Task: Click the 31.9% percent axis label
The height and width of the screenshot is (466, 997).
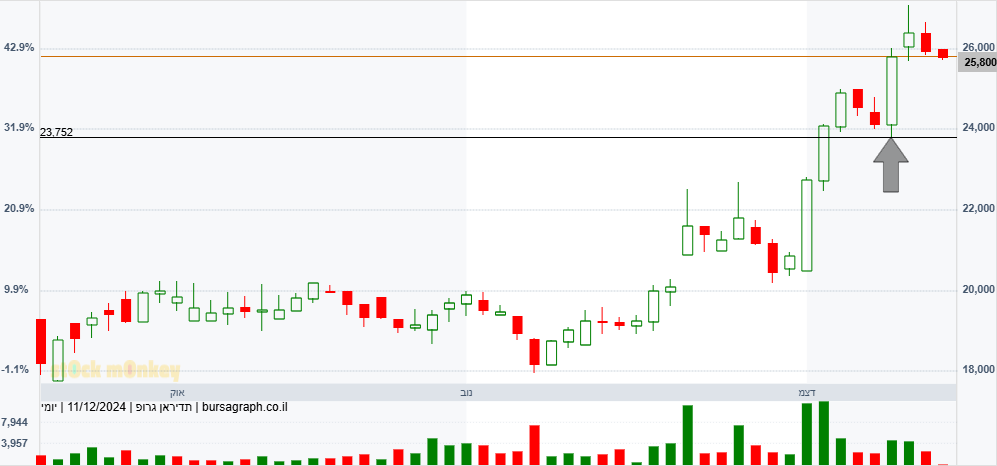Action: (x=19, y=128)
